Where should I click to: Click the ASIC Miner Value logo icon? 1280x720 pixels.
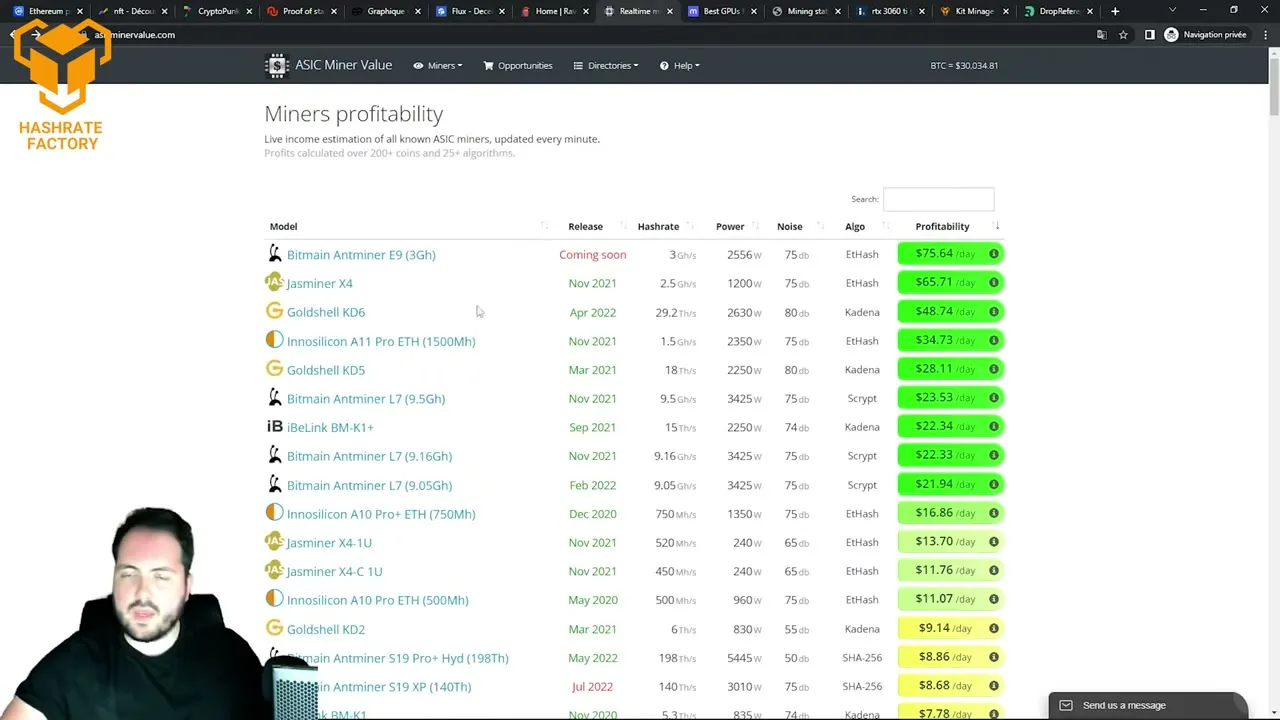point(277,65)
